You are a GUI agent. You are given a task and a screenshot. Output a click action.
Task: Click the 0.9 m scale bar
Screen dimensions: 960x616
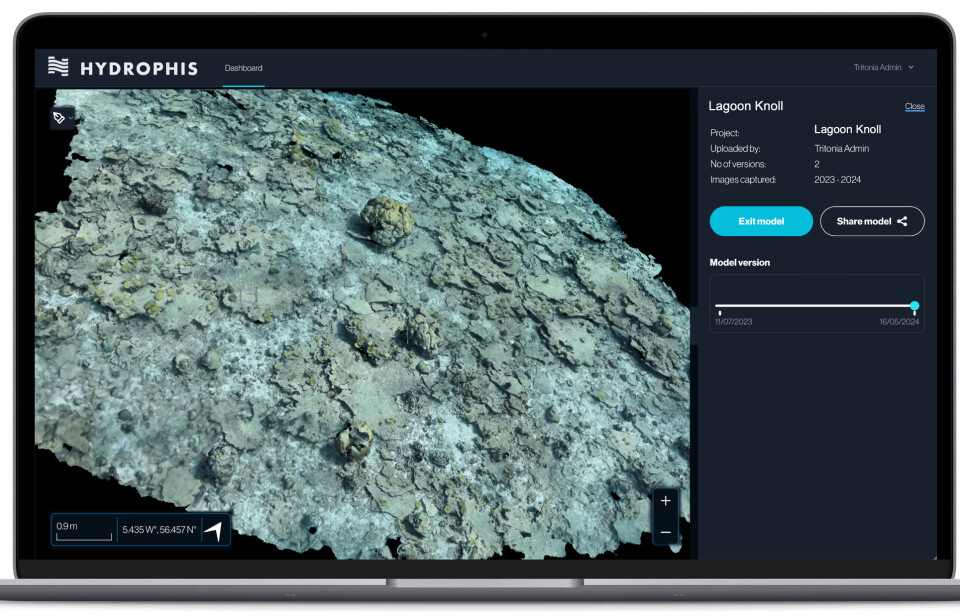coord(83,531)
